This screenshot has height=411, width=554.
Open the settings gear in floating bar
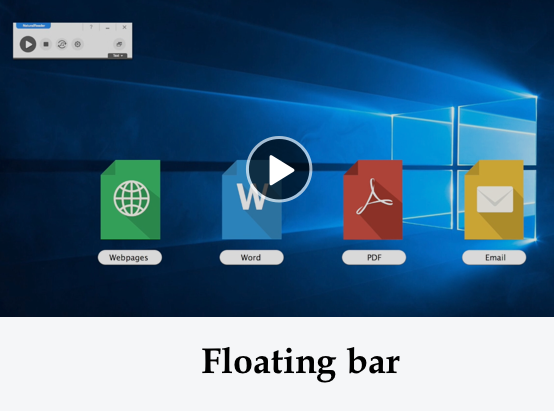(78, 44)
